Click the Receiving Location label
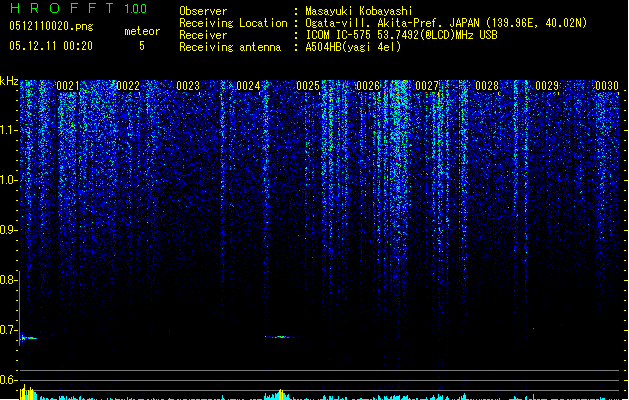This screenshot has width=629, height=400. pos(233,23)
